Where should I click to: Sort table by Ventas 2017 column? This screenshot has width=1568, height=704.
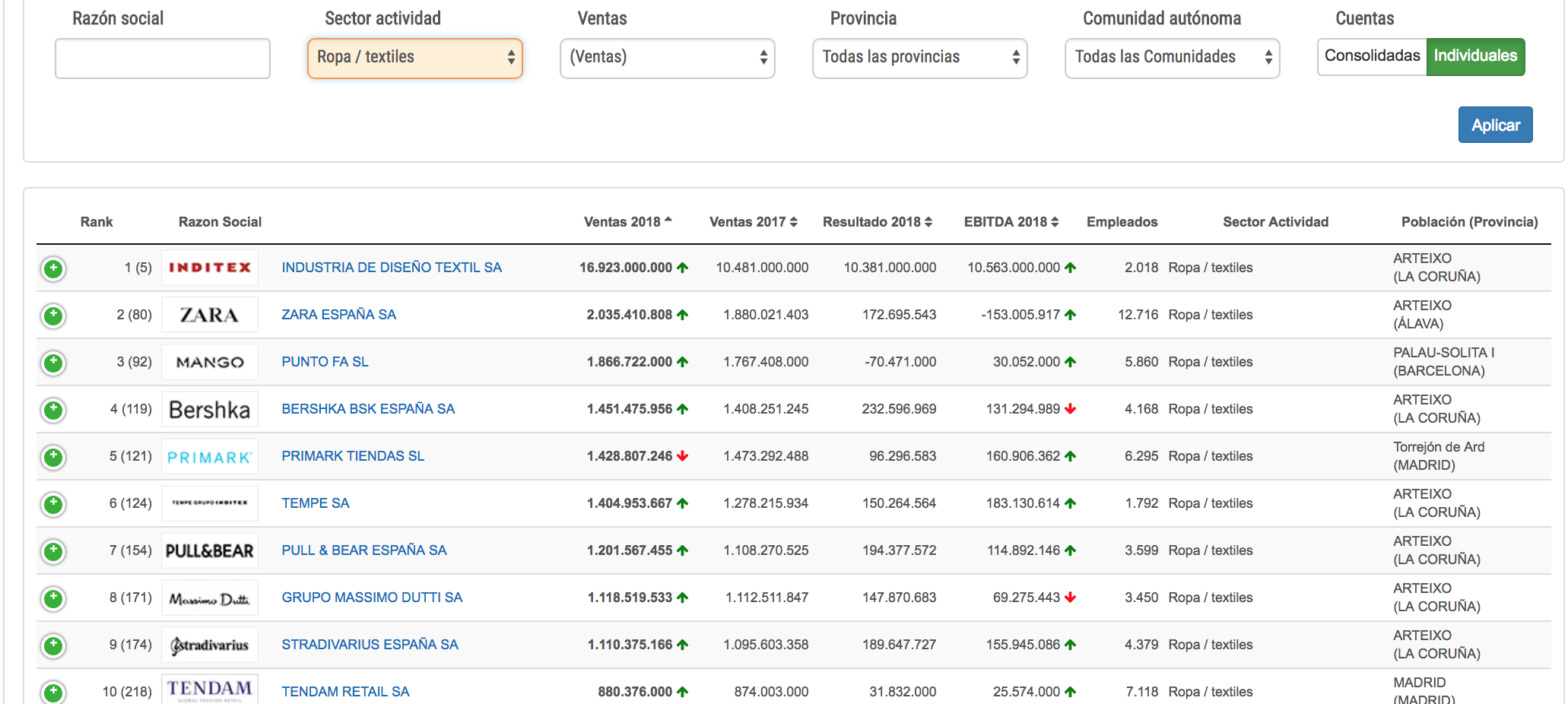pos(753,222)
